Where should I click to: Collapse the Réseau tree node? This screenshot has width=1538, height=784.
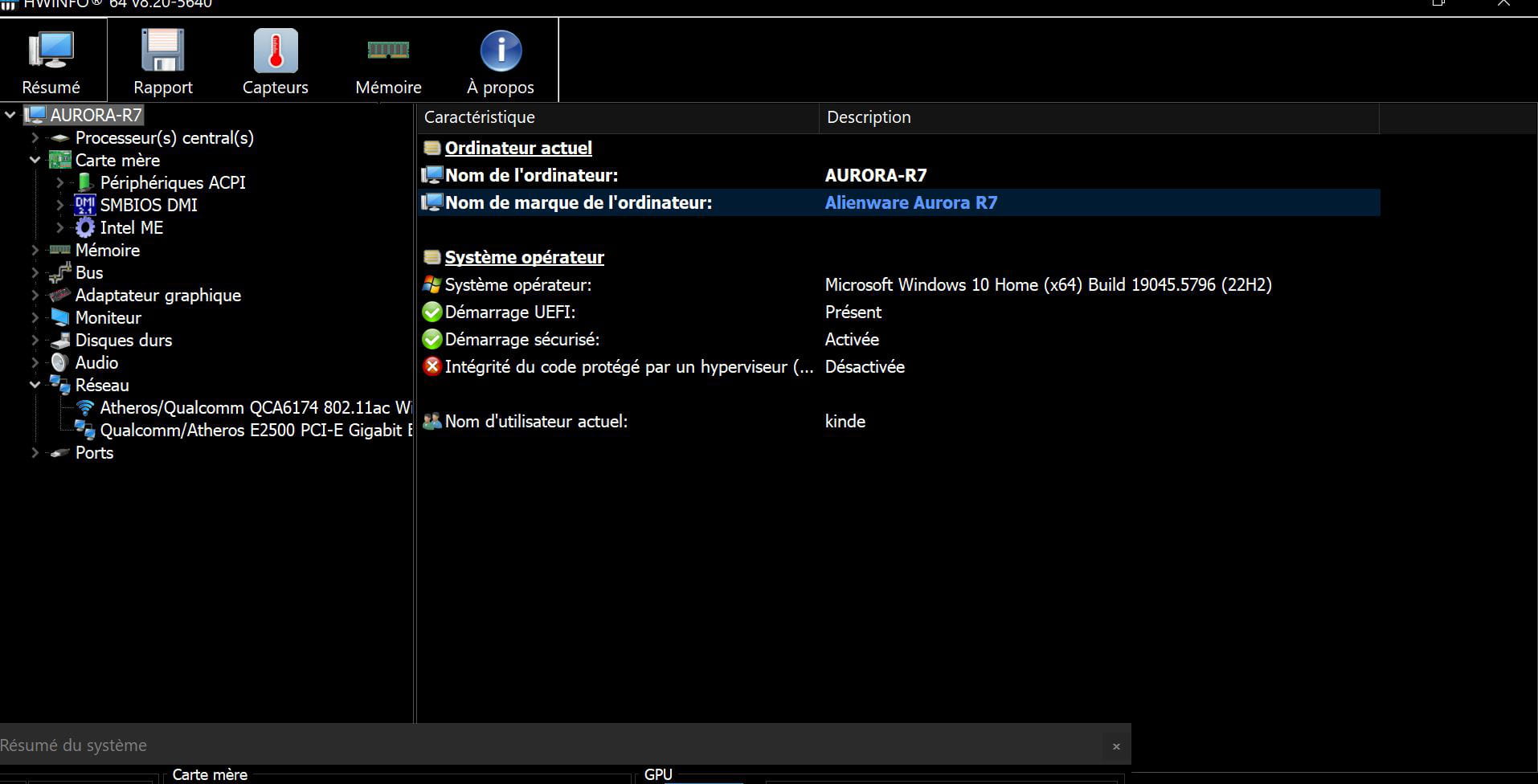point(35,385)
